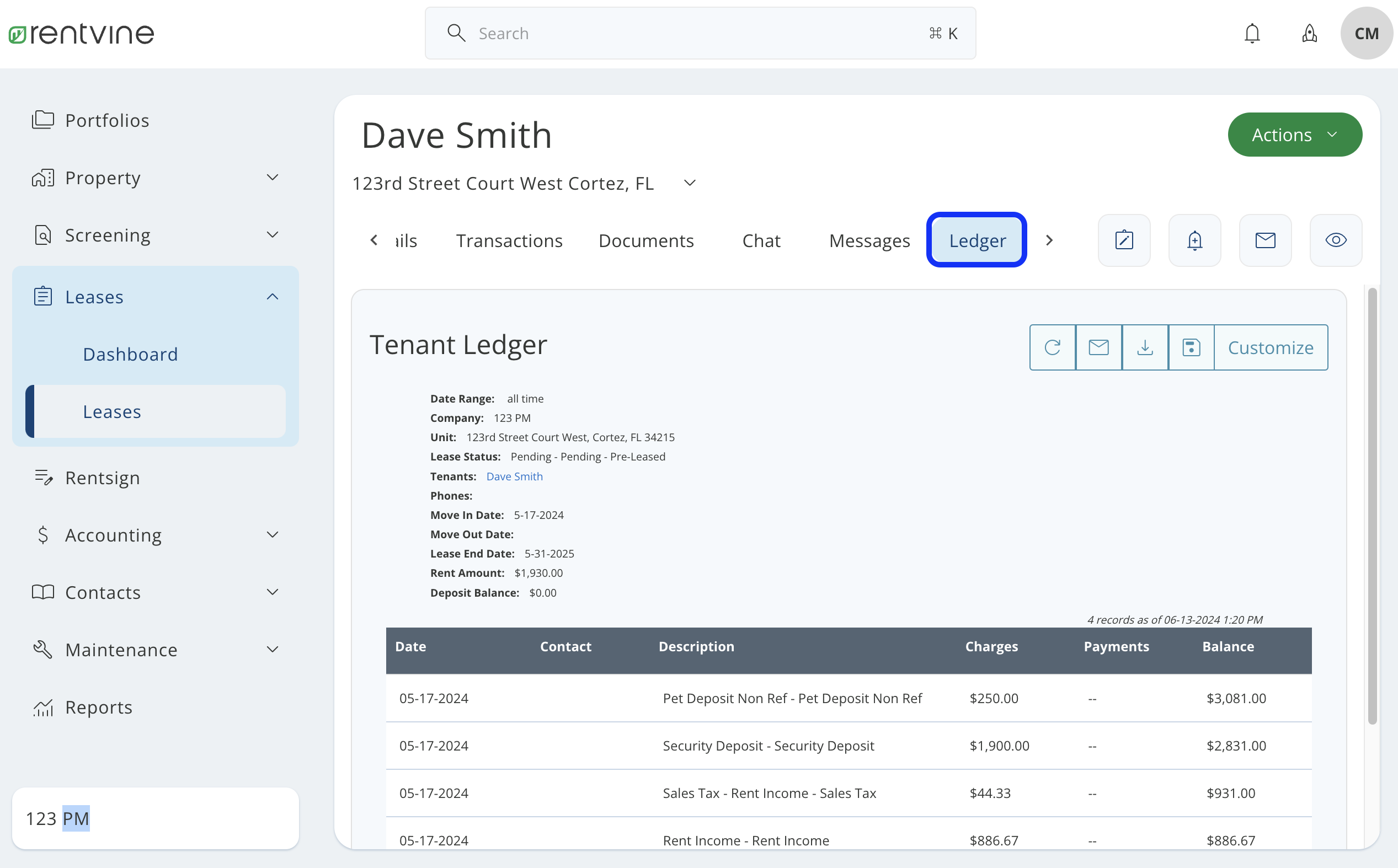Expand the Accounting sidebar section
Screen dimensions: 1398x868
(x=273, y=534)
